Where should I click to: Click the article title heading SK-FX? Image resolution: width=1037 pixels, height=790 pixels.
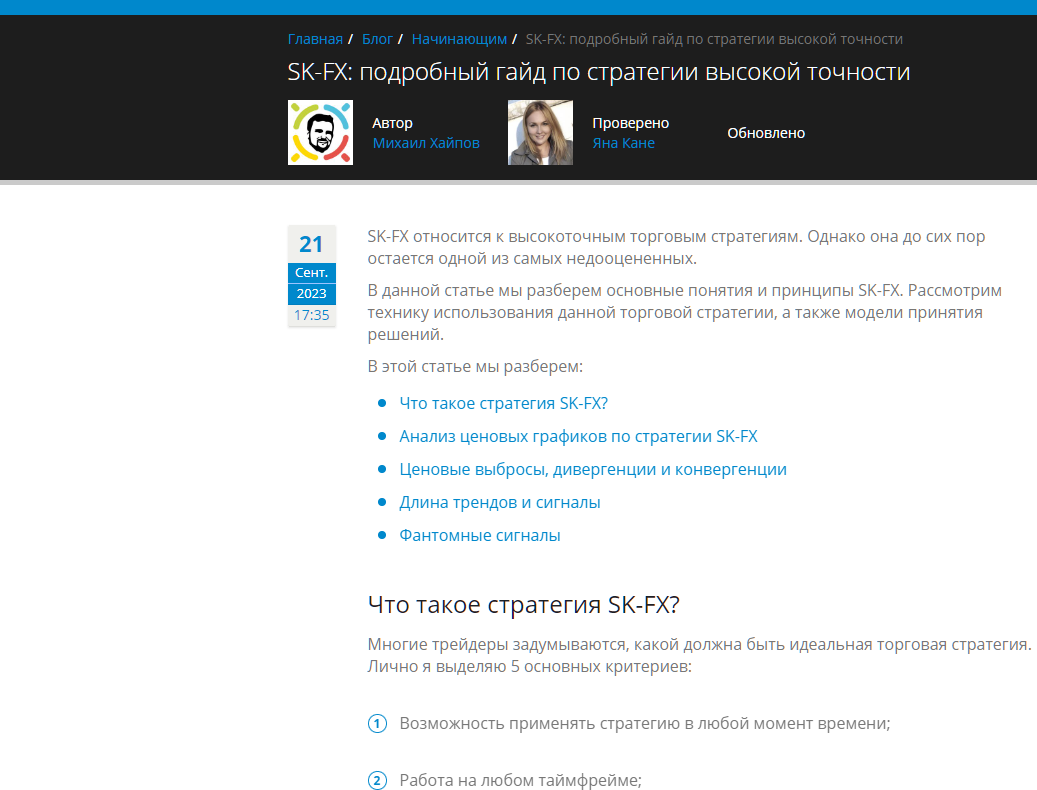pos(599,71)
